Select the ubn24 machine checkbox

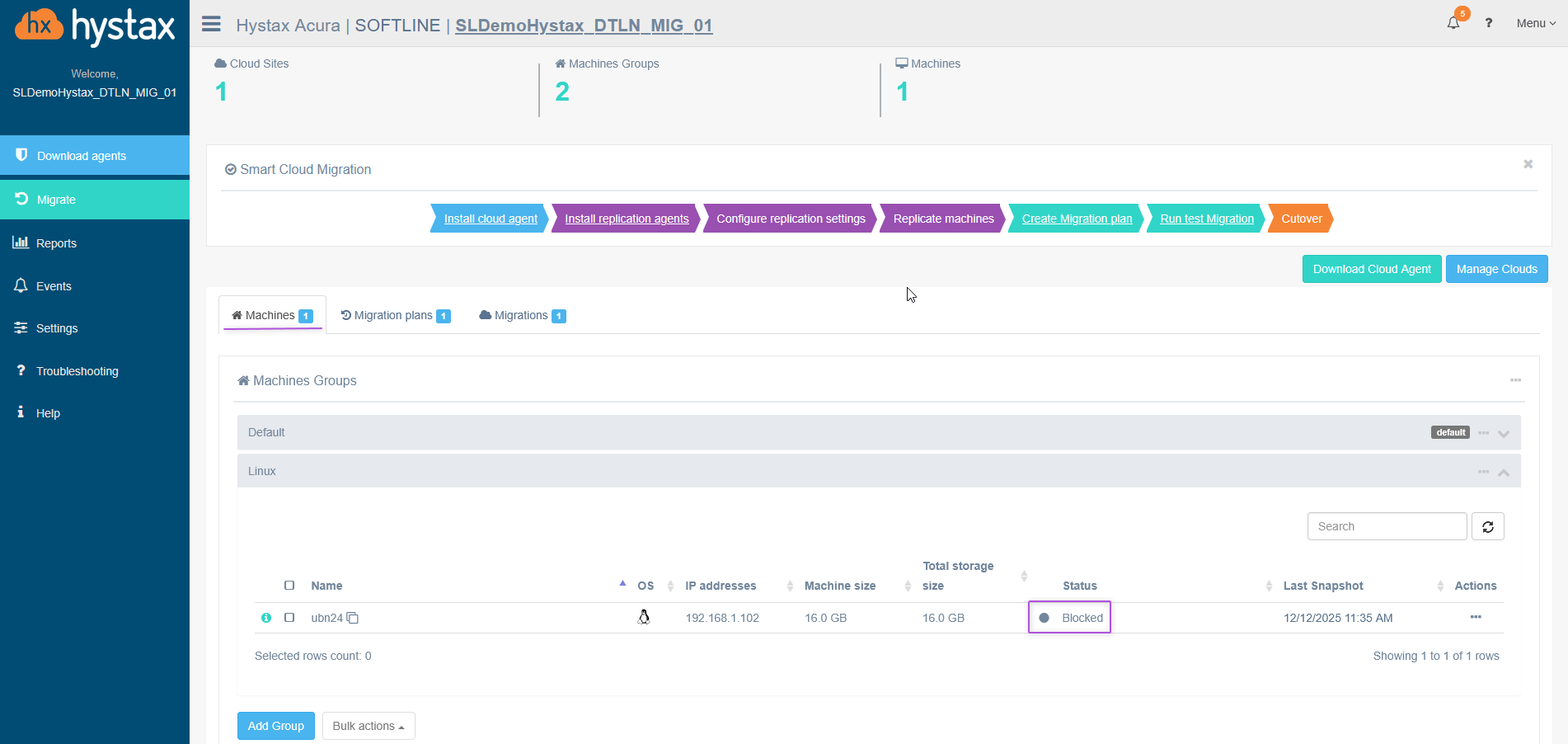point(289,617)
